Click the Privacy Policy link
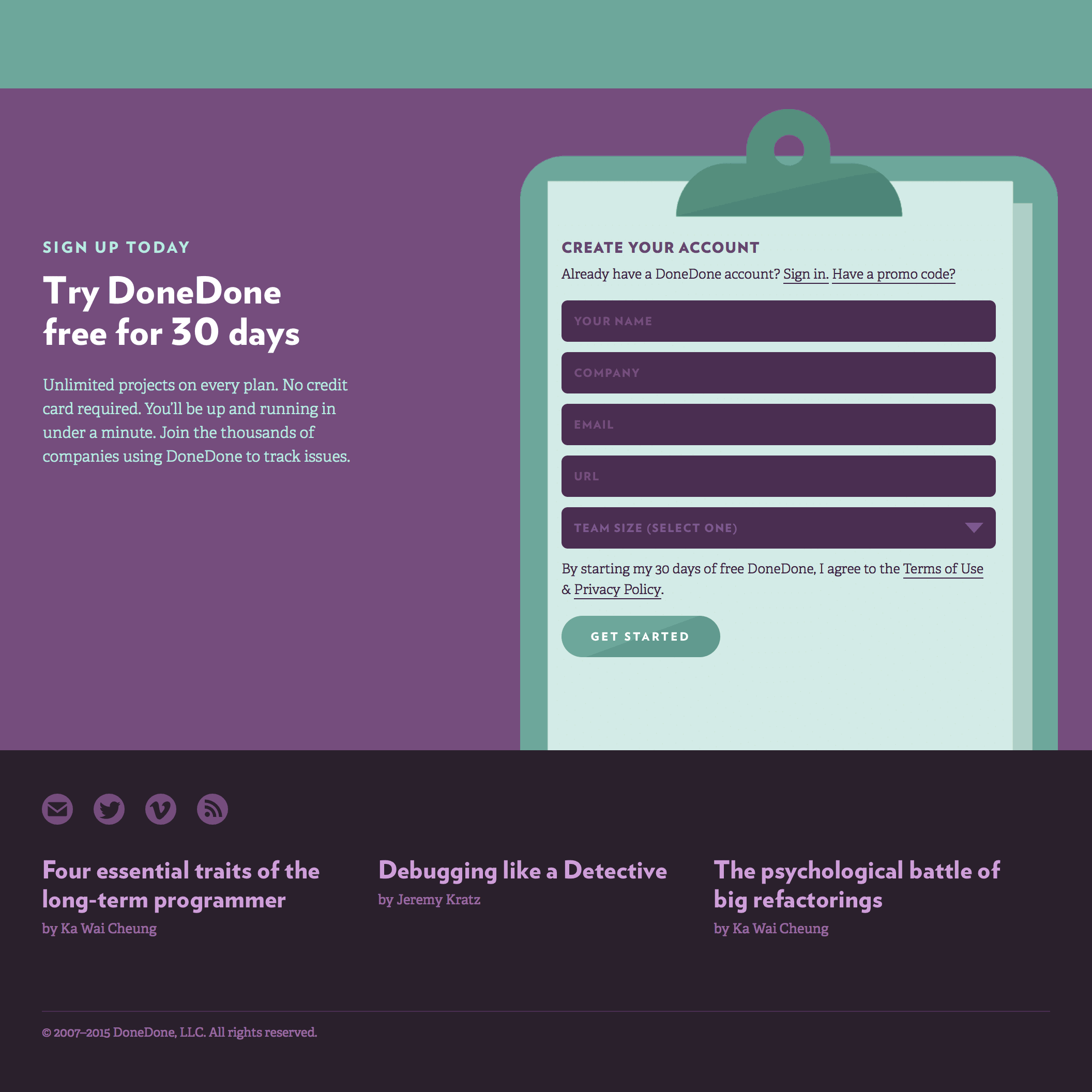Screen dimensions: 1092x1092 click(618, 588)
